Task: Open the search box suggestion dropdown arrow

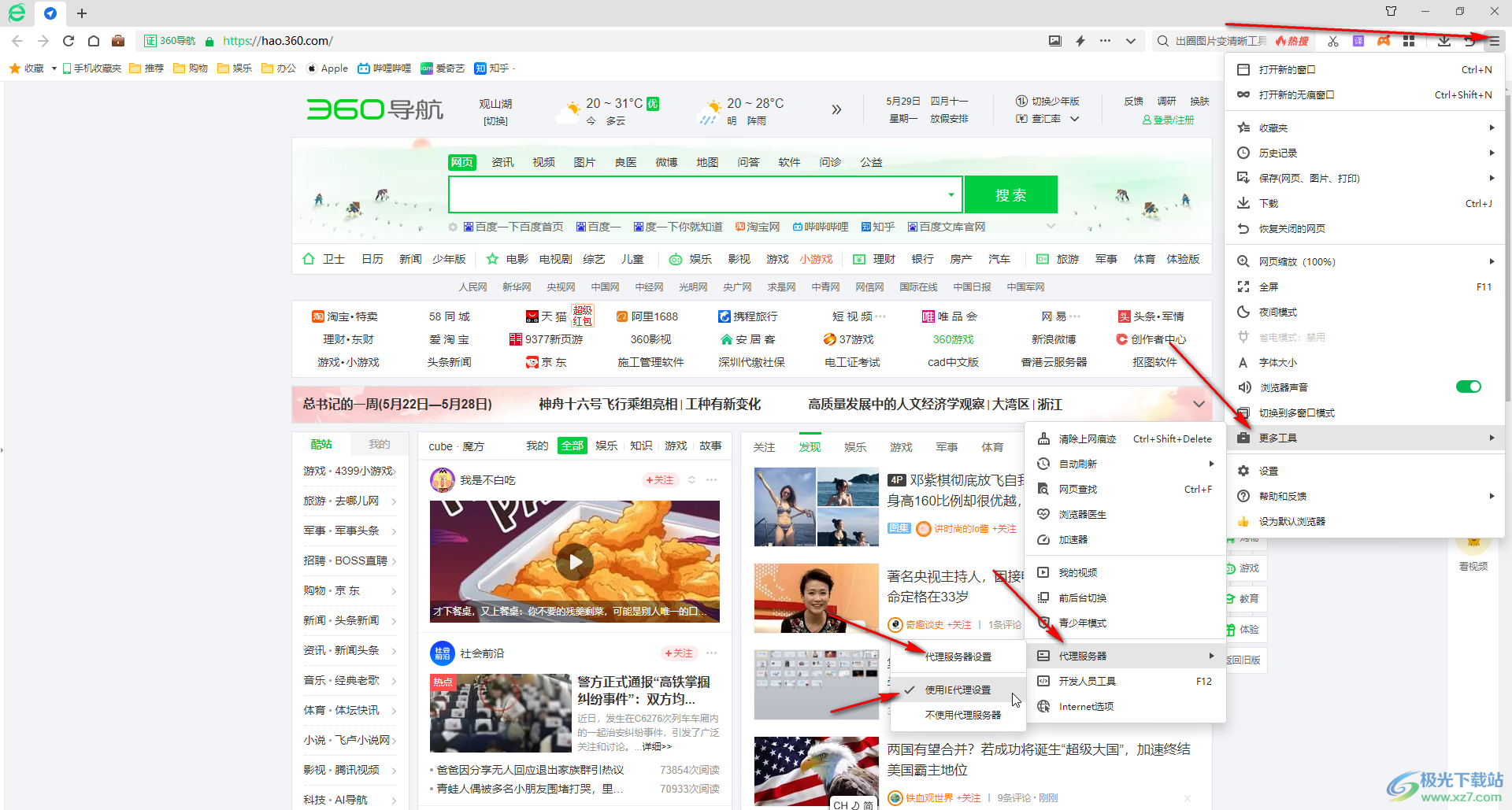Action: pos(951,194)
